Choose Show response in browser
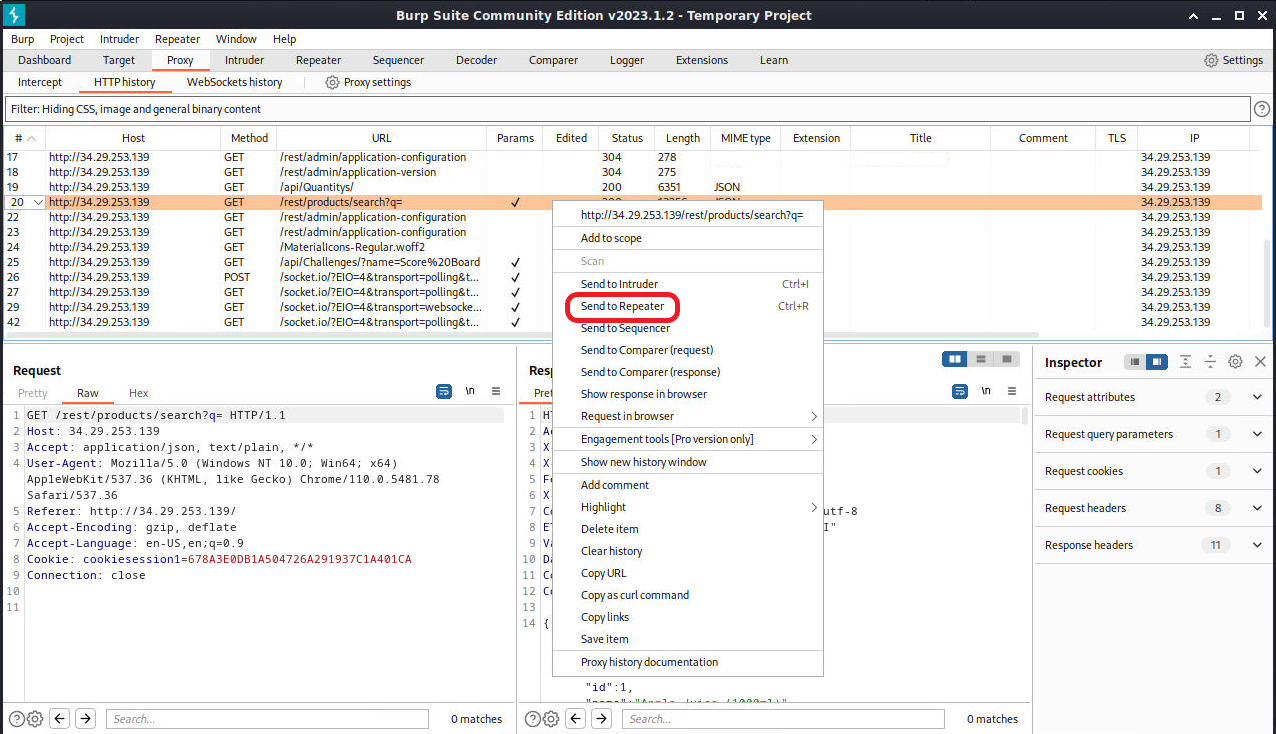1276x734 pixels. coord(688,394)
